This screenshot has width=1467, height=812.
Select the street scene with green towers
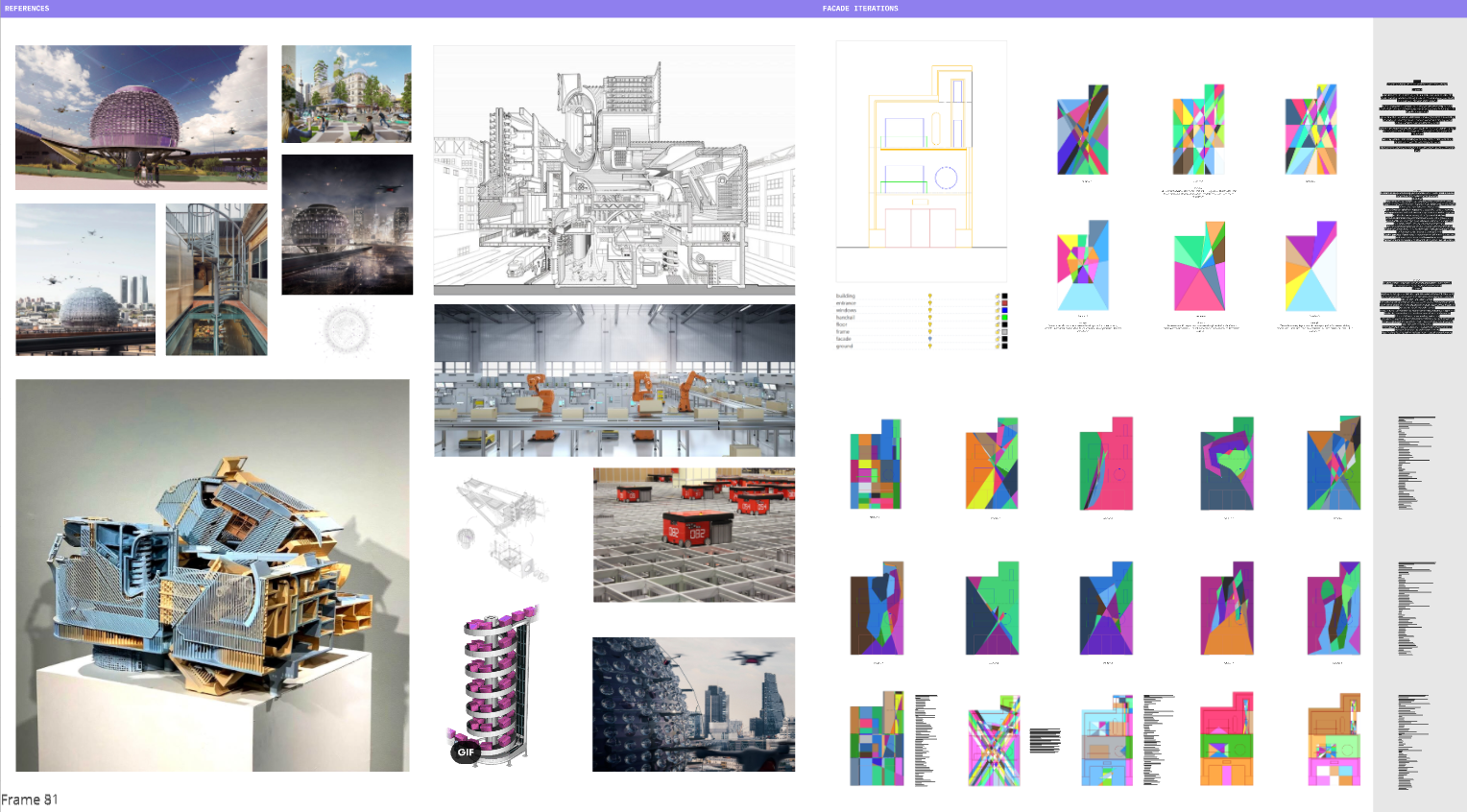(x=347, y=94)
